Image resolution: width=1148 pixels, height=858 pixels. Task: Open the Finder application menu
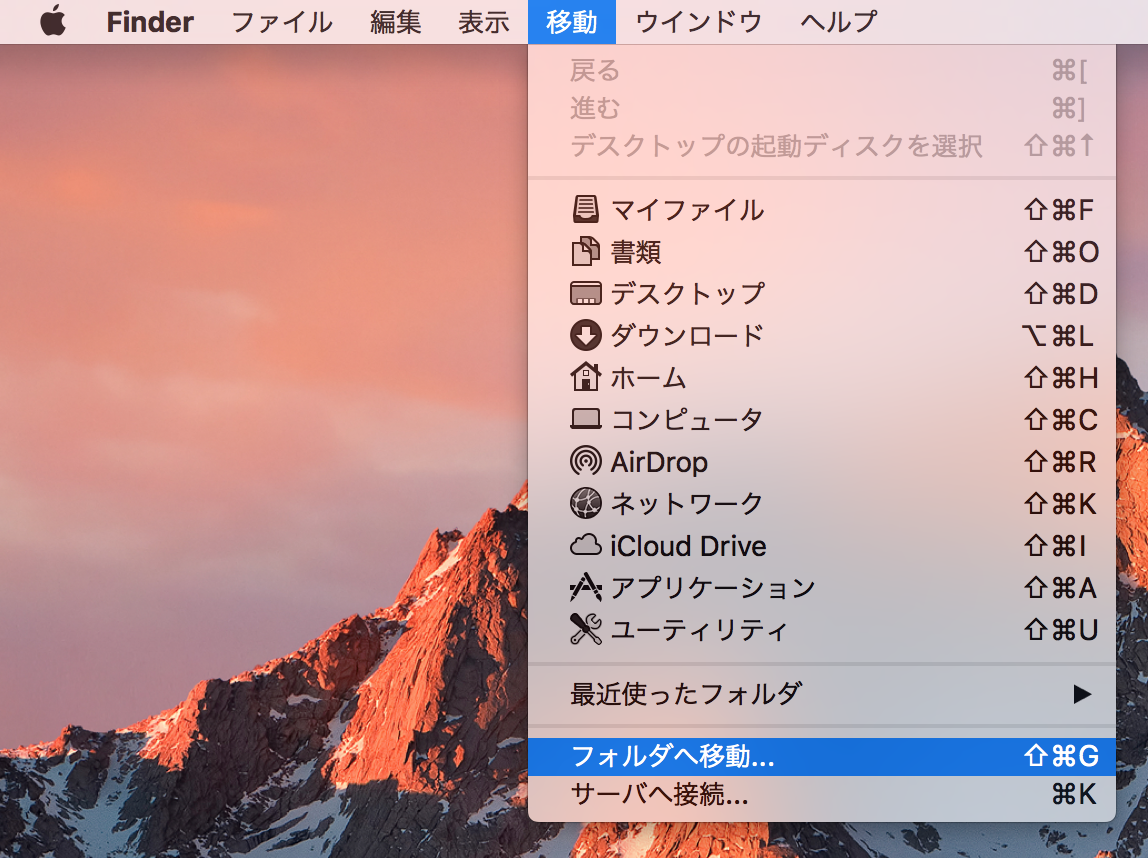pyautogui.click(x=150, y=22)
